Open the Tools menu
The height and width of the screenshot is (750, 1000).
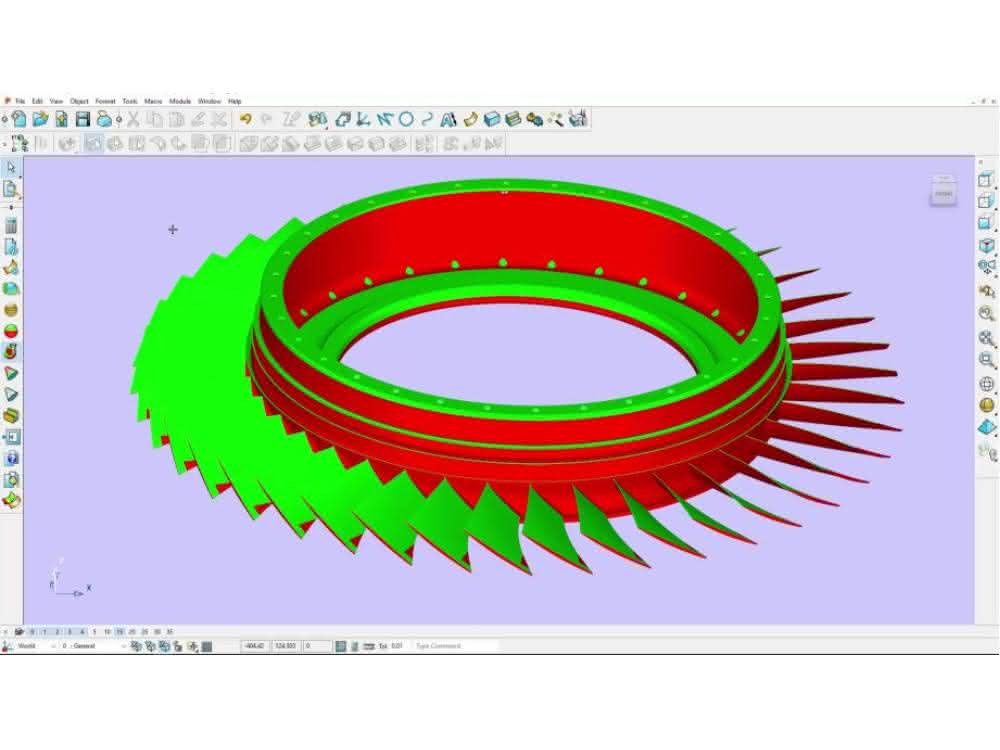129,101
